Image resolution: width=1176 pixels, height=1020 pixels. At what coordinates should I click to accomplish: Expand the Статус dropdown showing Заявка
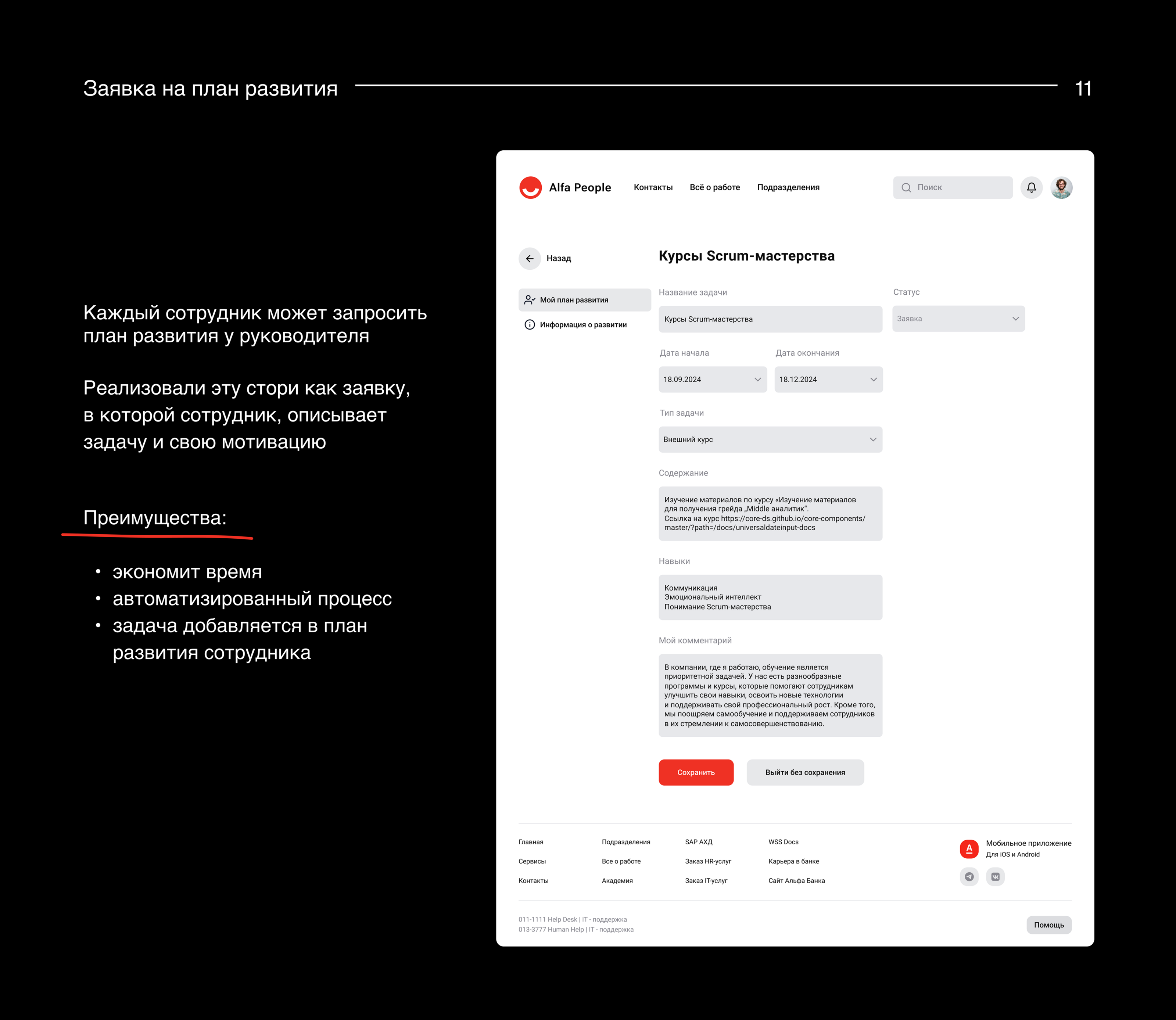point(958,319)
